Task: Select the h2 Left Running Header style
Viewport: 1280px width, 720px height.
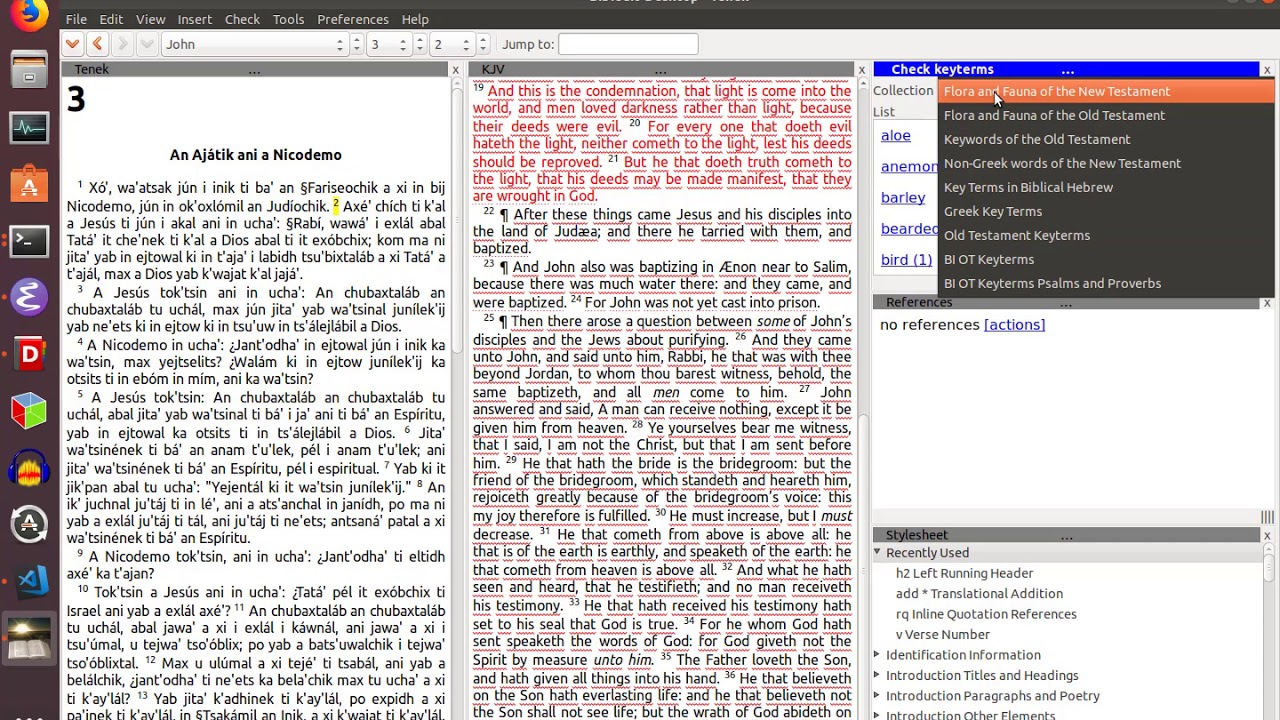Action: pyautogui.click(x=964, y=573)
